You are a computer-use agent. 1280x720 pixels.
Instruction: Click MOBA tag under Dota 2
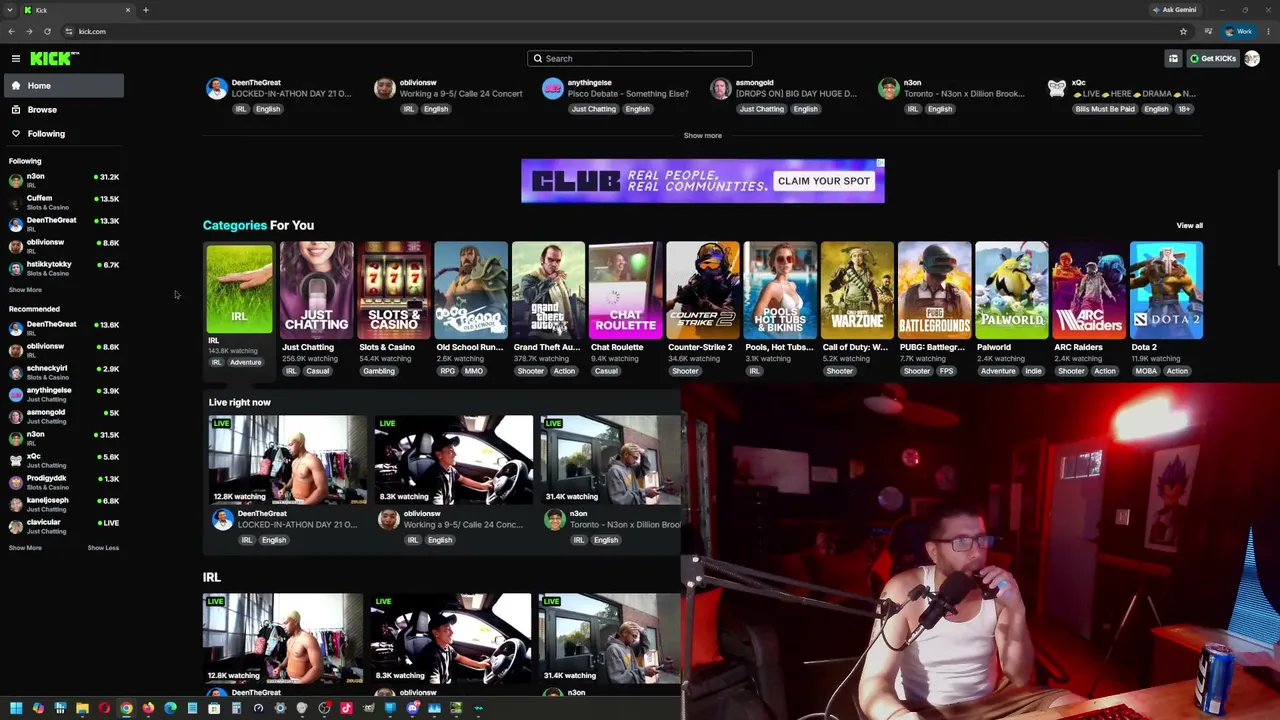(x=1146, y=372)
